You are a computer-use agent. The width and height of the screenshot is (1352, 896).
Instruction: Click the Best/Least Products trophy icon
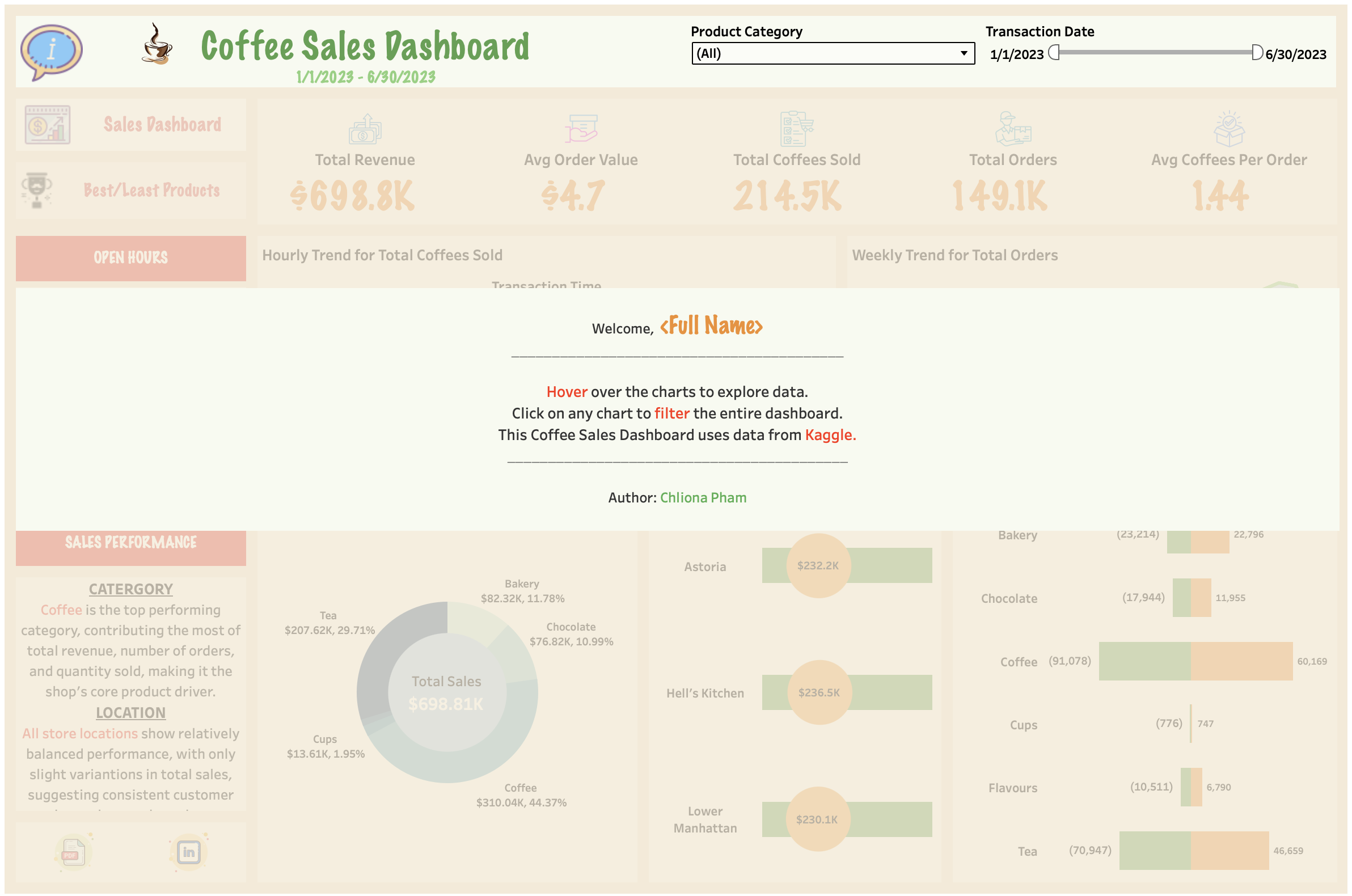click(35, 191)
